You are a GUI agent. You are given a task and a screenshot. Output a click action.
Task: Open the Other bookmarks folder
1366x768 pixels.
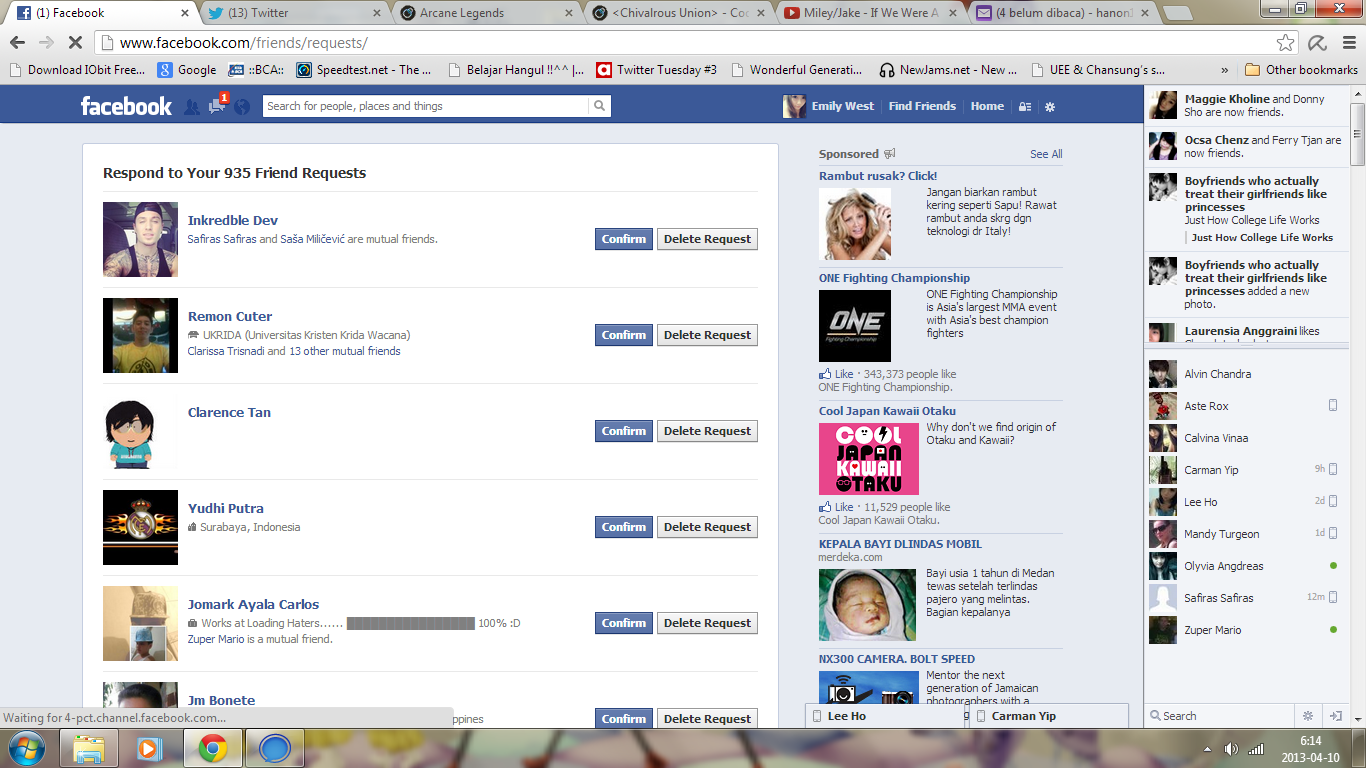click(x=1301, y=70)
